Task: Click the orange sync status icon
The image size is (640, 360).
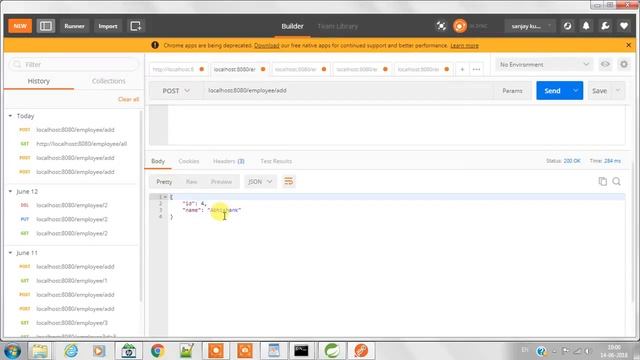Action: pyautogui.click(x=460, y=26)
